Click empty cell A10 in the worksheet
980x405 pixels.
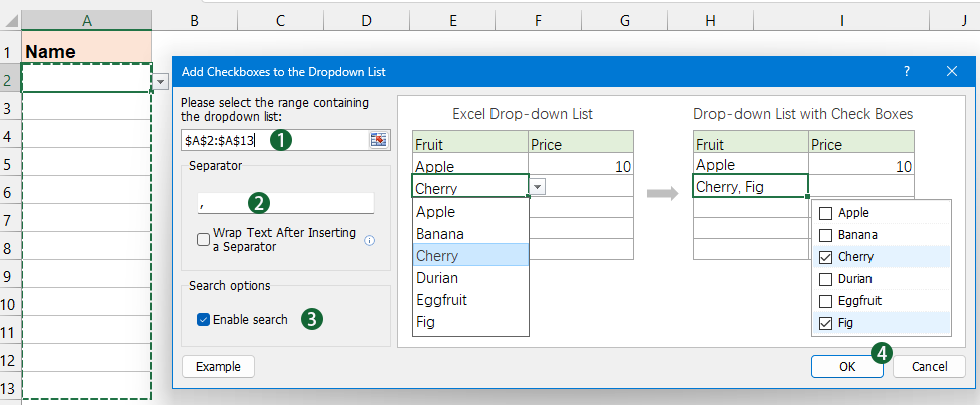(x=86, y=304)
